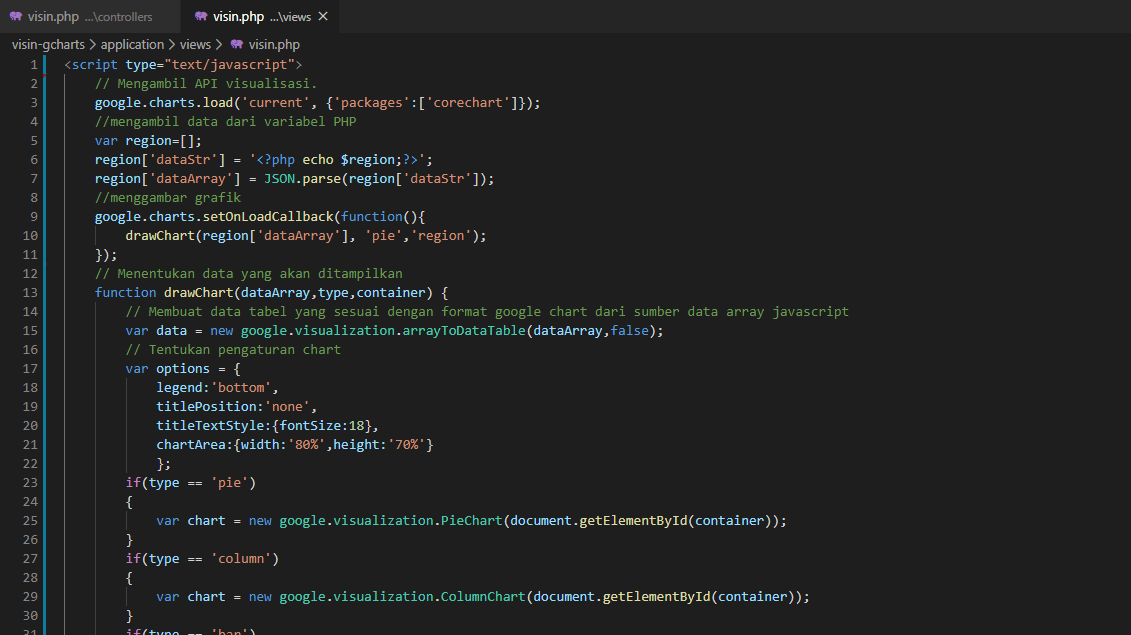Open views breadcrumb segment
This screenshot has width=1131, height=635.
pyautogui.click(x=195, y=44)
